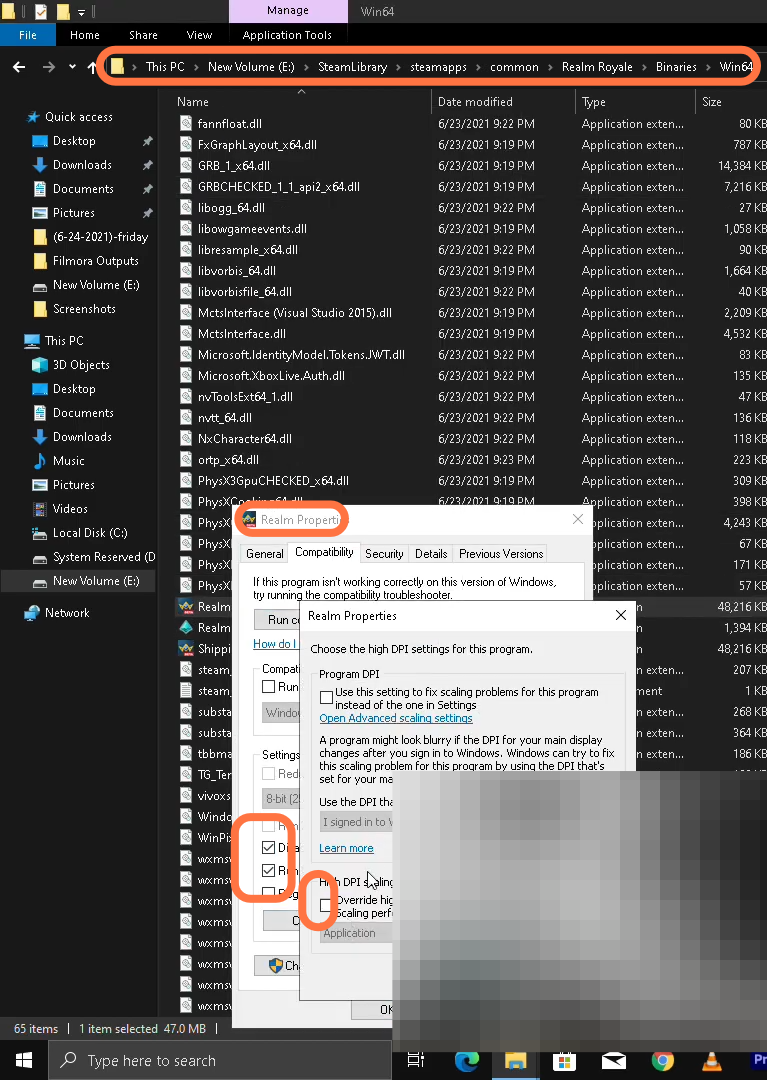Go up one folder level arrow
Screen dimensions: 767x1080
click(92, 67)
